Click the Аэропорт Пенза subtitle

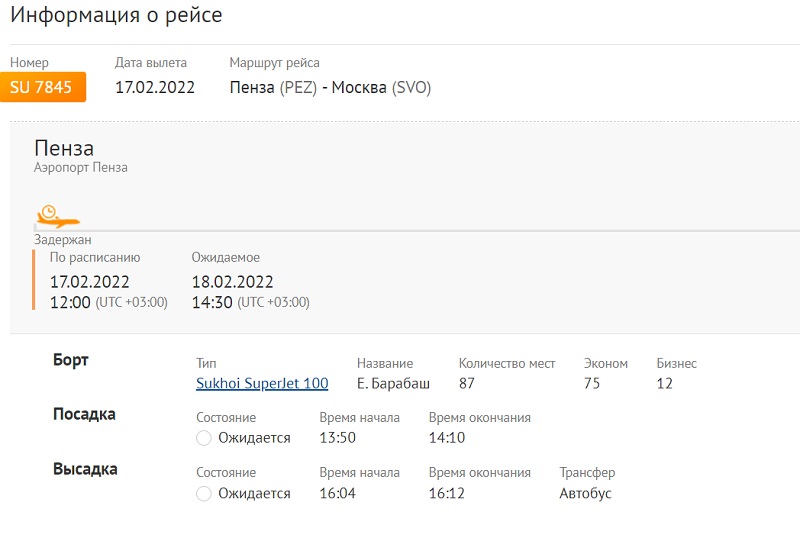coord(81,168)
